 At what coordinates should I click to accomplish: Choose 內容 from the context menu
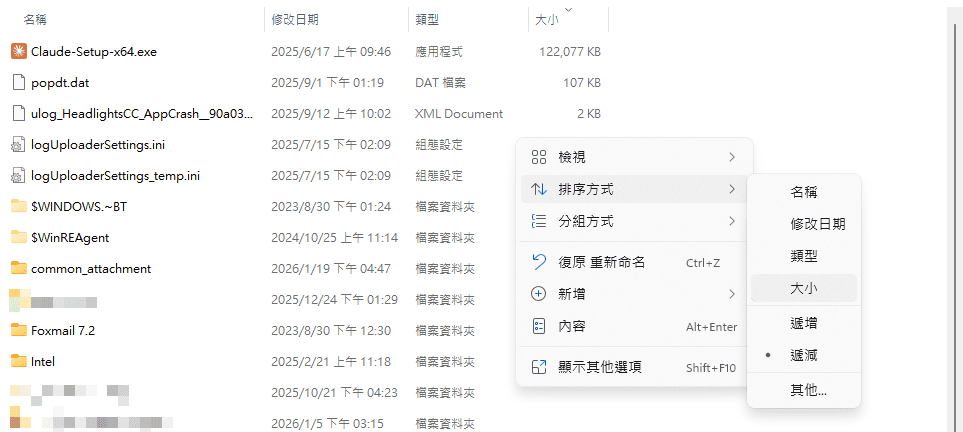click(x=634, y=326)
